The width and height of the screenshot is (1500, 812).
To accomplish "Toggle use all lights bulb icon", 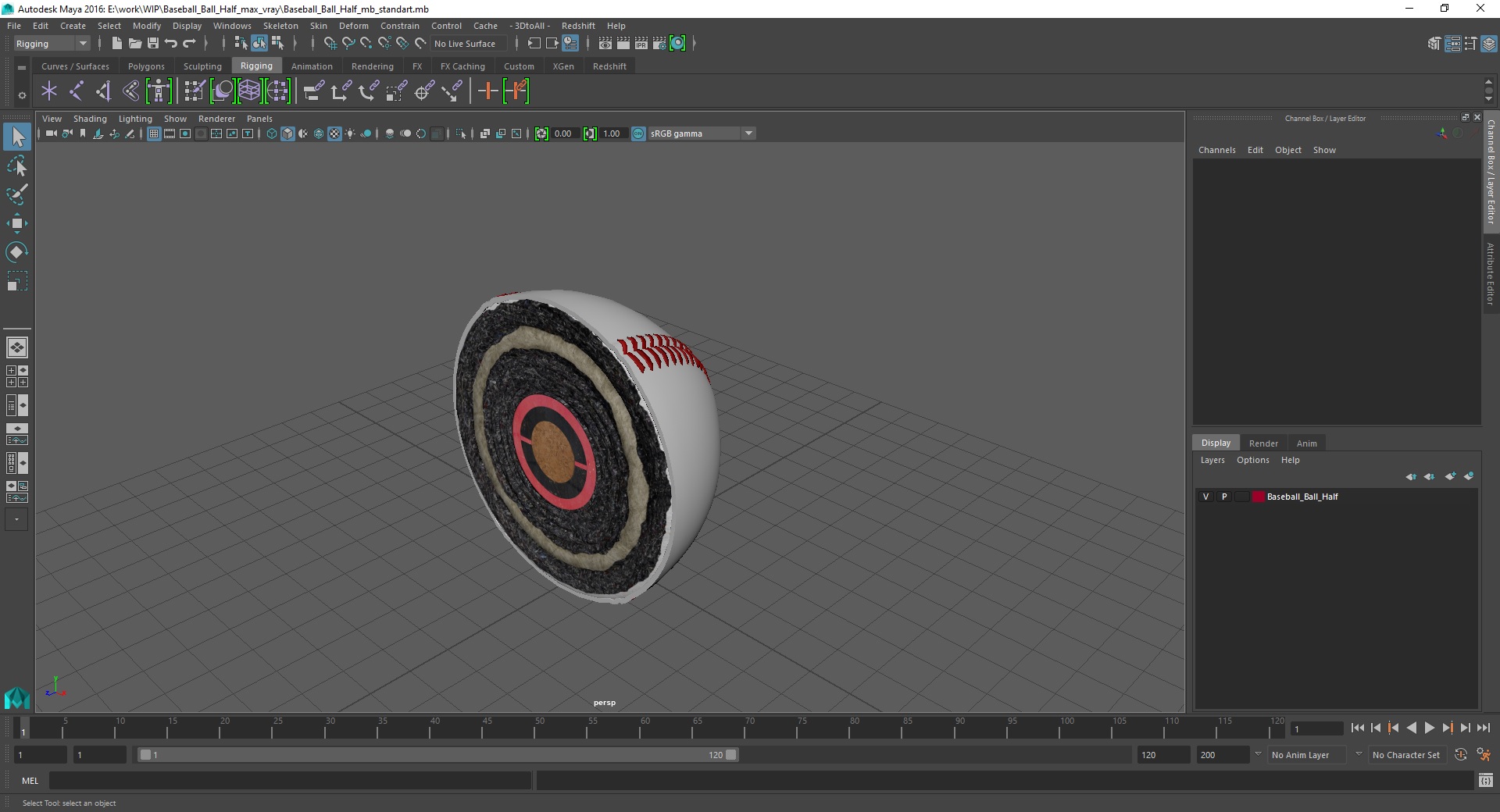I will tap(350, 134).
